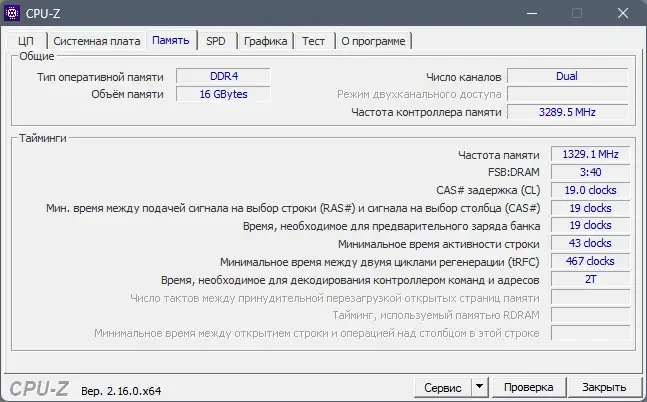Click the Минимальное время активности строки label
Screen dimensions: 647x402
439,244
